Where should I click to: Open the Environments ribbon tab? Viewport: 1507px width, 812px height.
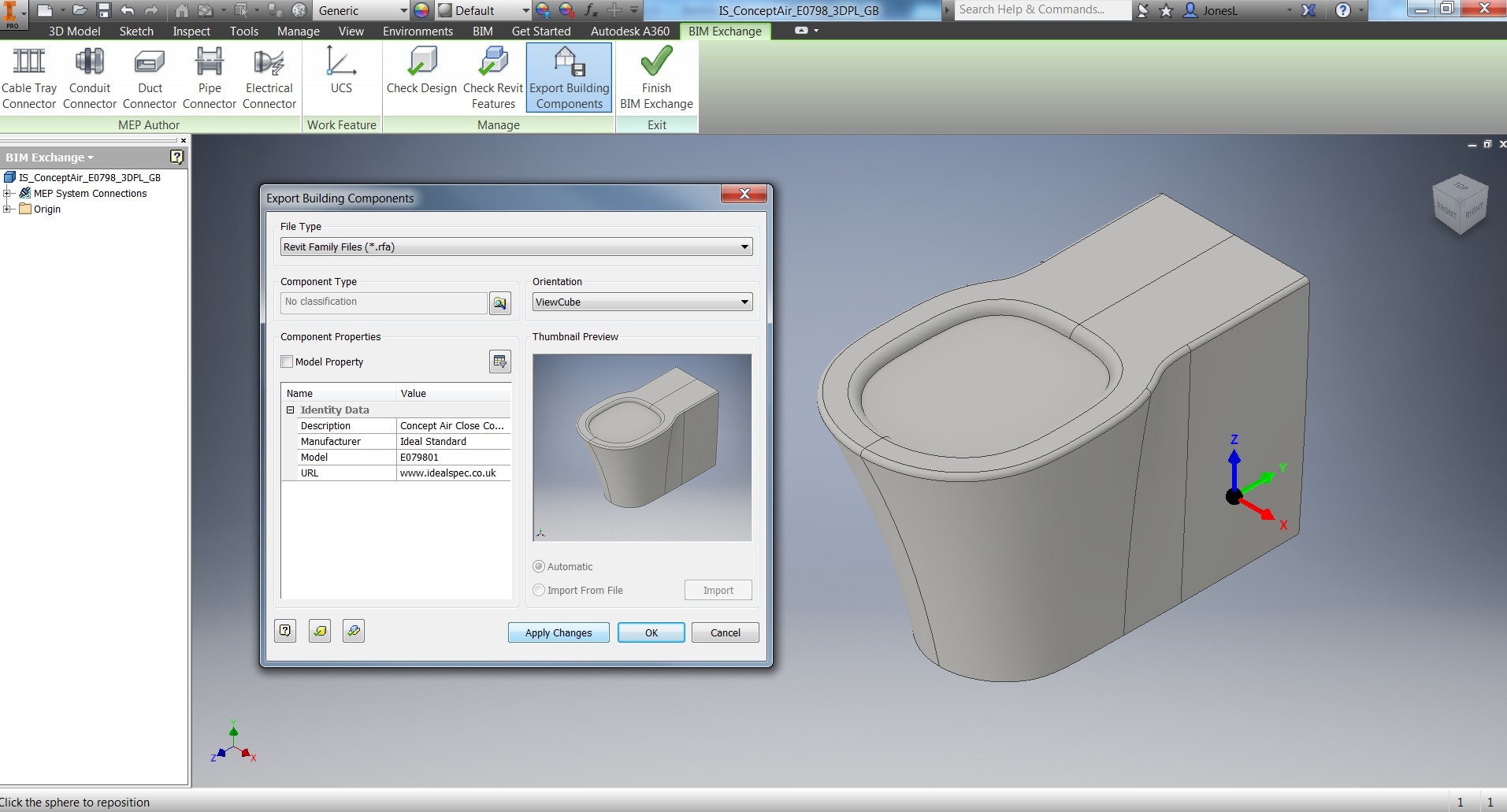tap(418, 32)
